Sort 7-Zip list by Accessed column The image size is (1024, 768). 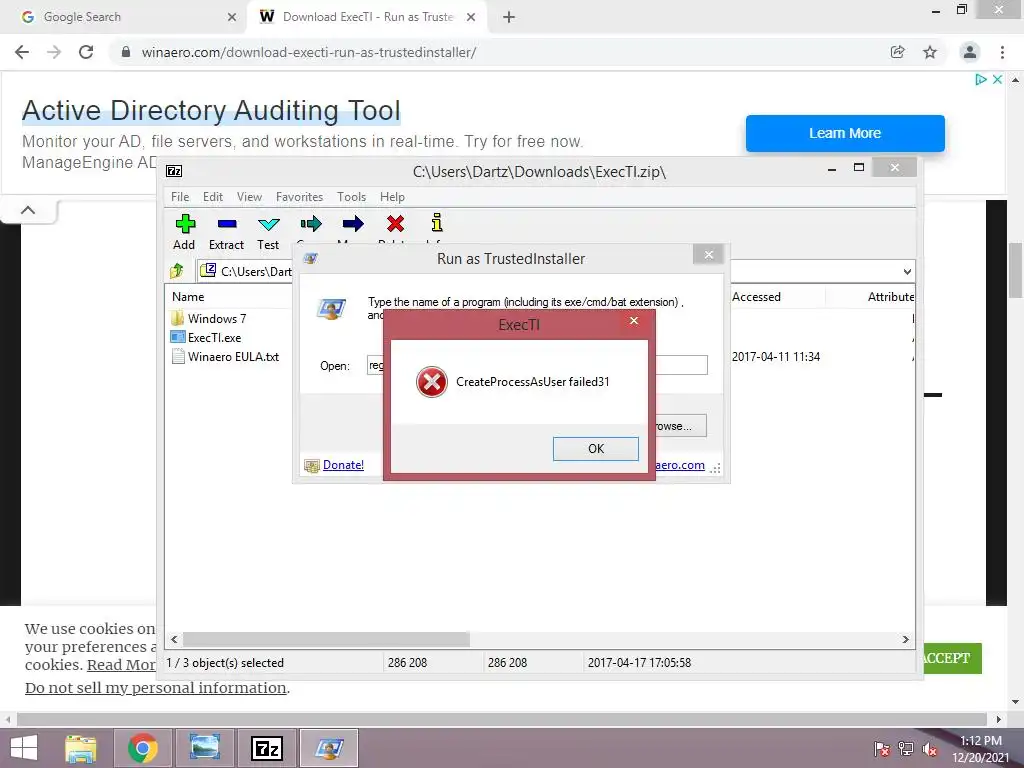pyautogui.click(x=756, y=296)
